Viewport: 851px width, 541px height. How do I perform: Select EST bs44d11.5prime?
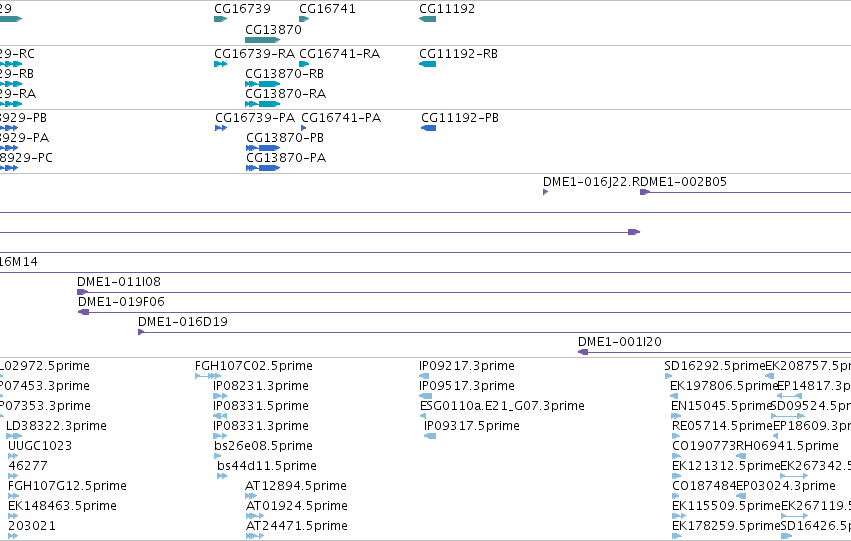(x=267, y=466)
